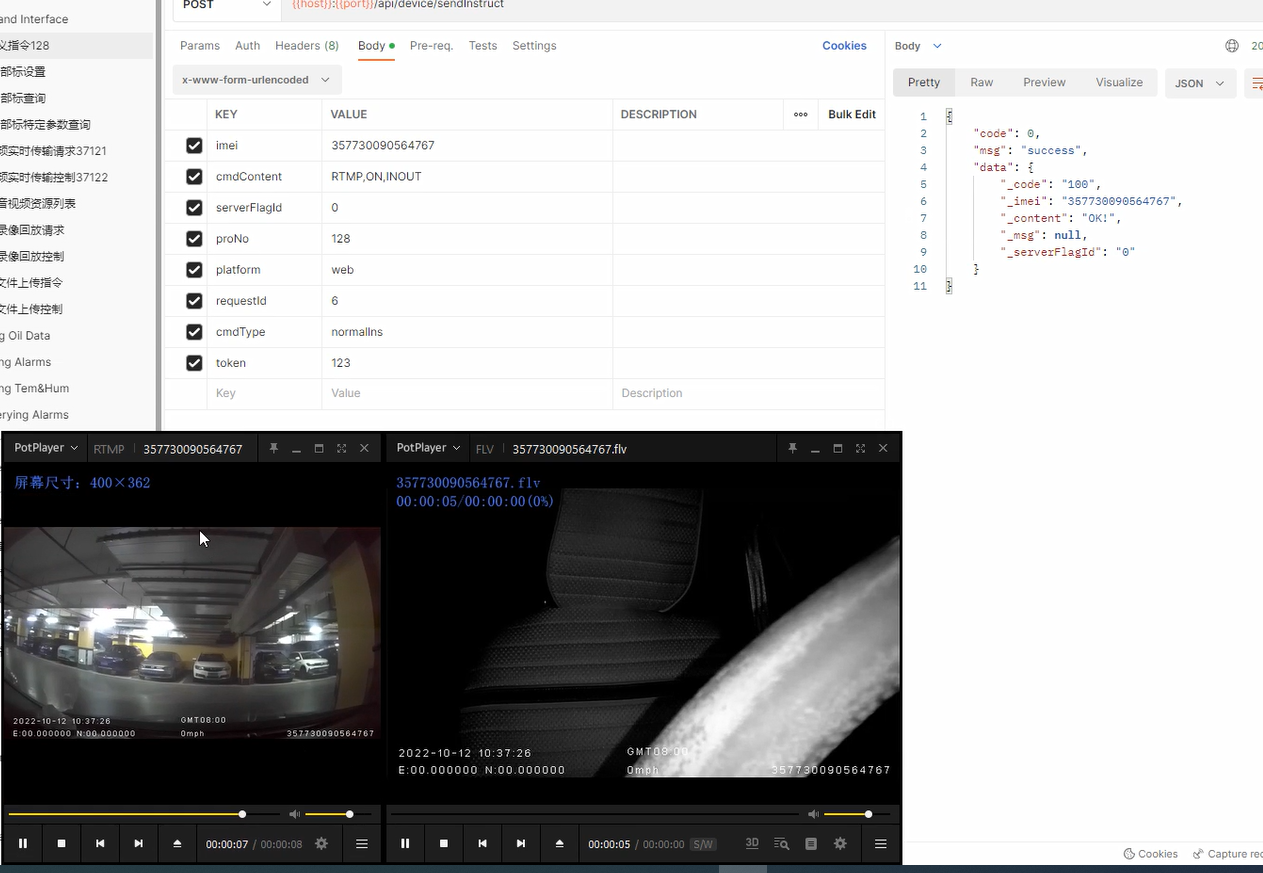The image size is (1263, 873).
Task: Pin the RTMP PotPlayer window on top
Action: click(273, 449)
